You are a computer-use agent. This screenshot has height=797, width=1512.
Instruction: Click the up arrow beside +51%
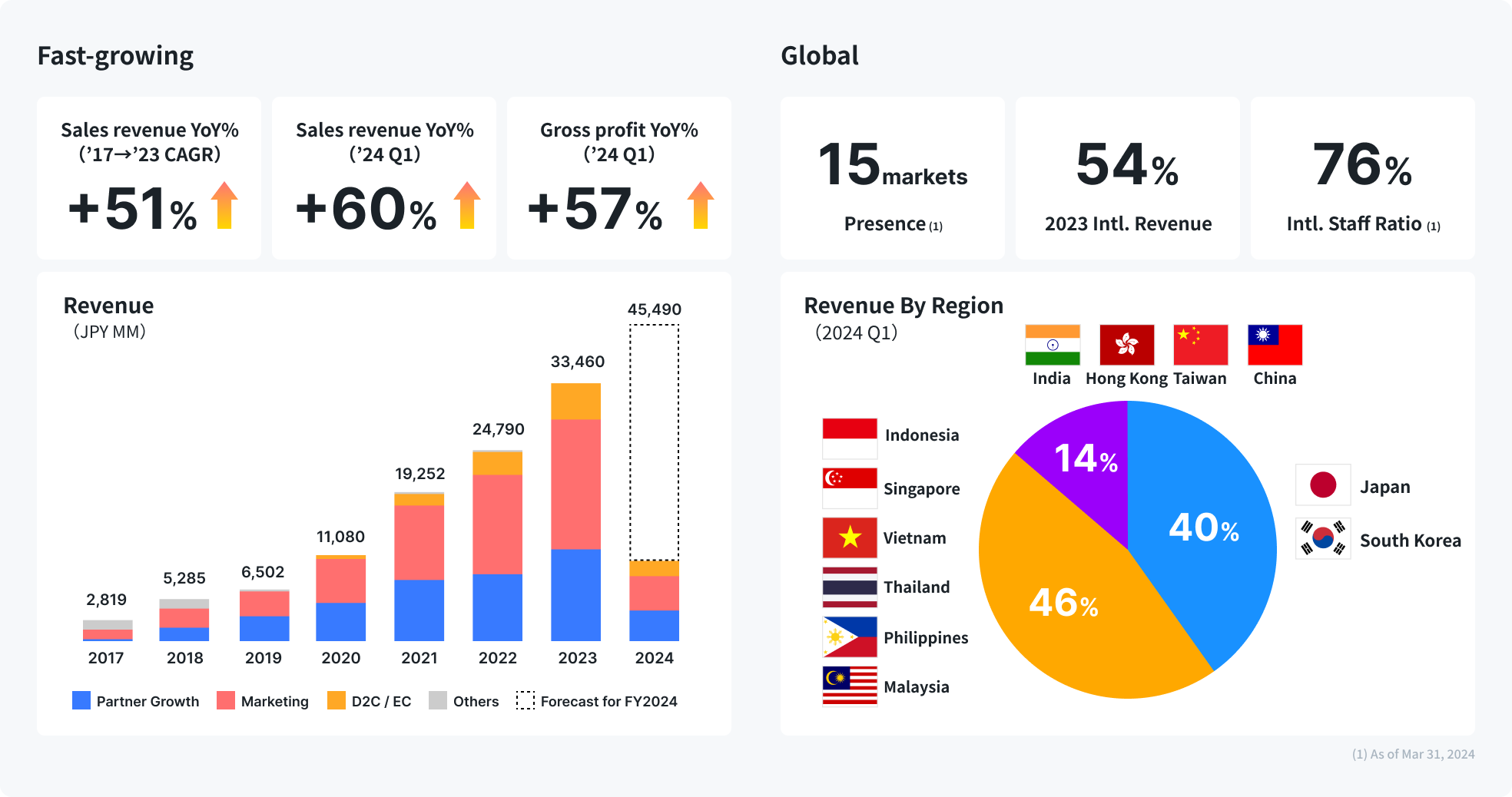pos(224,206)
